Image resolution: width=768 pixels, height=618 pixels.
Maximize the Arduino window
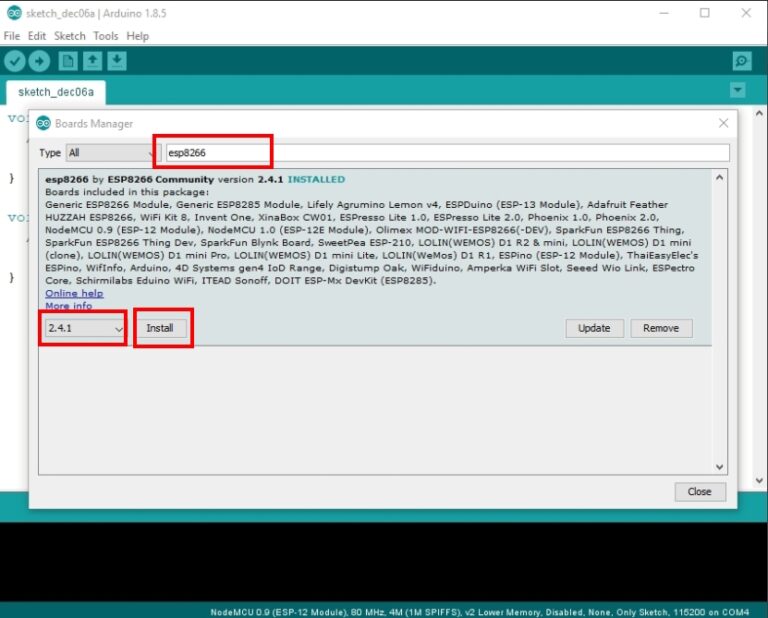[705, 13]
